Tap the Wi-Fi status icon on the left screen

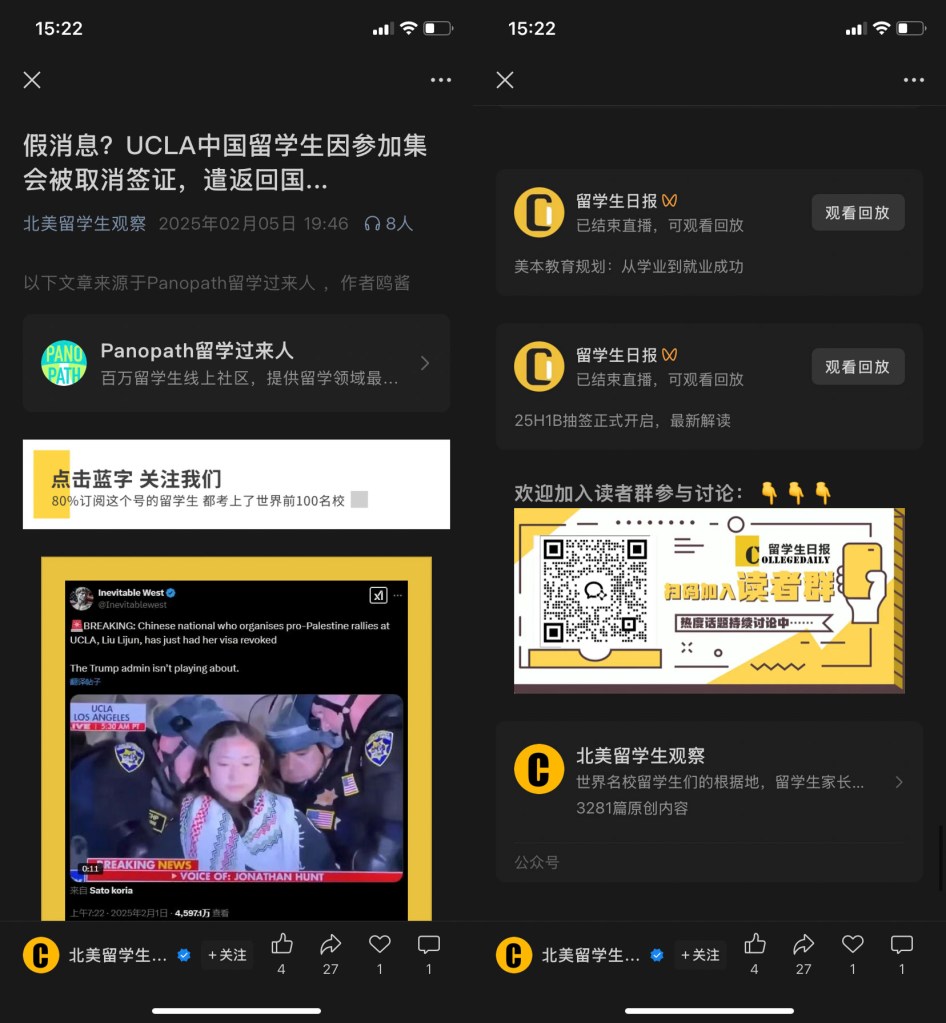tap(408, 28)
